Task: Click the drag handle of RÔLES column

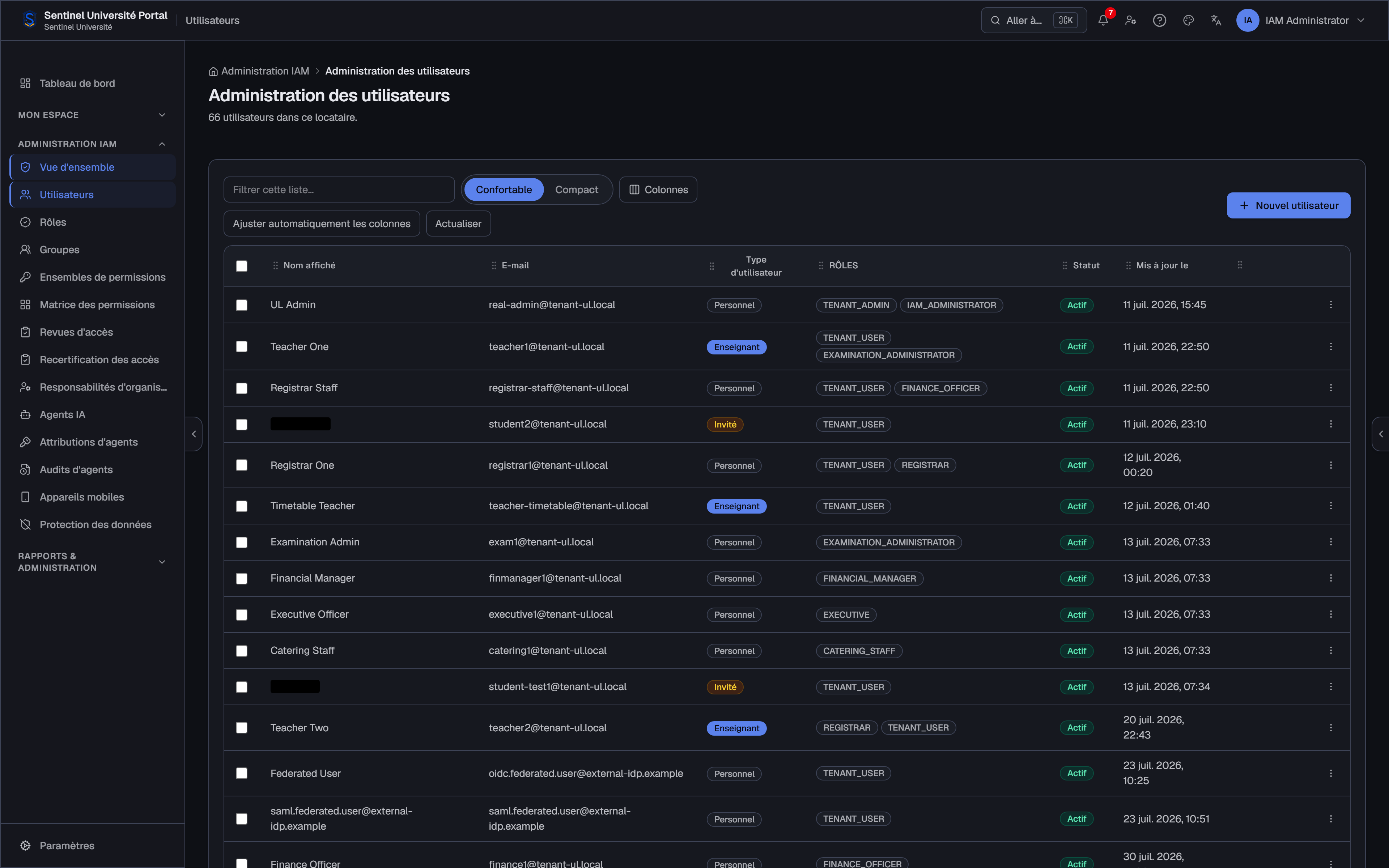Action: [821, 265]
